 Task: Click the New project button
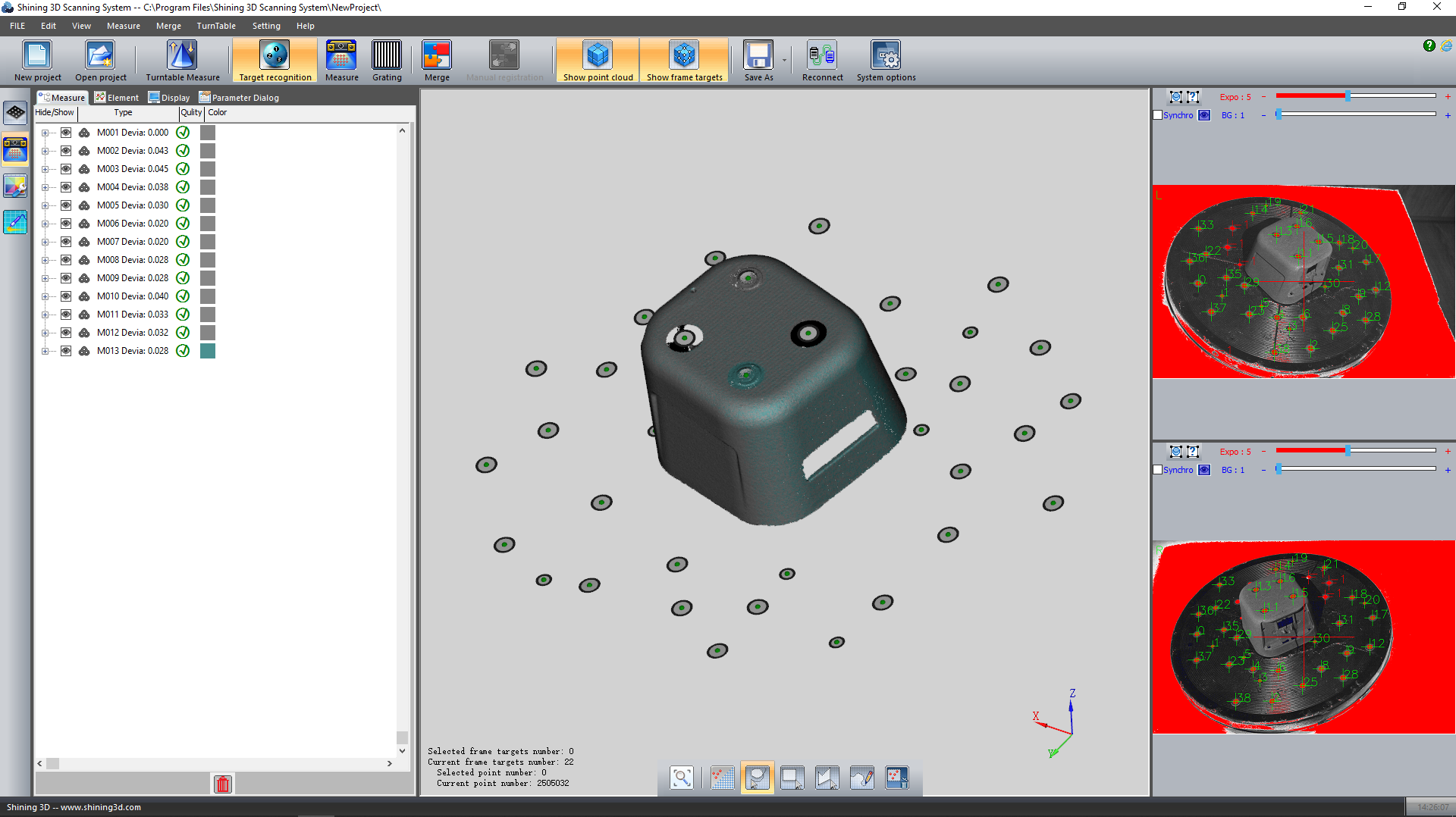click(37, 60)
